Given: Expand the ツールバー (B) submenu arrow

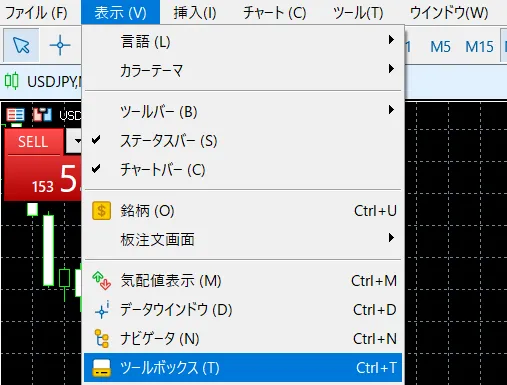Looking at the screenshot, I should coord(391,110).
